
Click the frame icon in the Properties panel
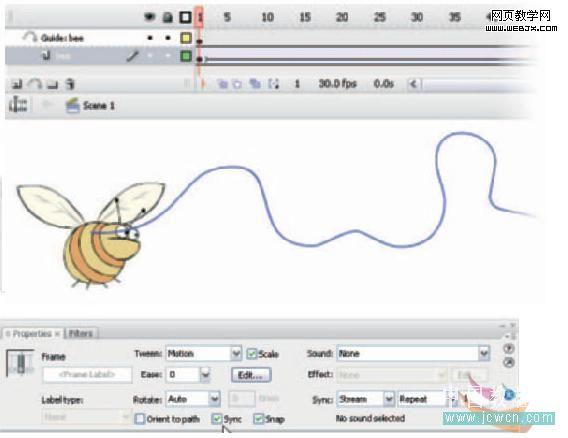point(20,363)
